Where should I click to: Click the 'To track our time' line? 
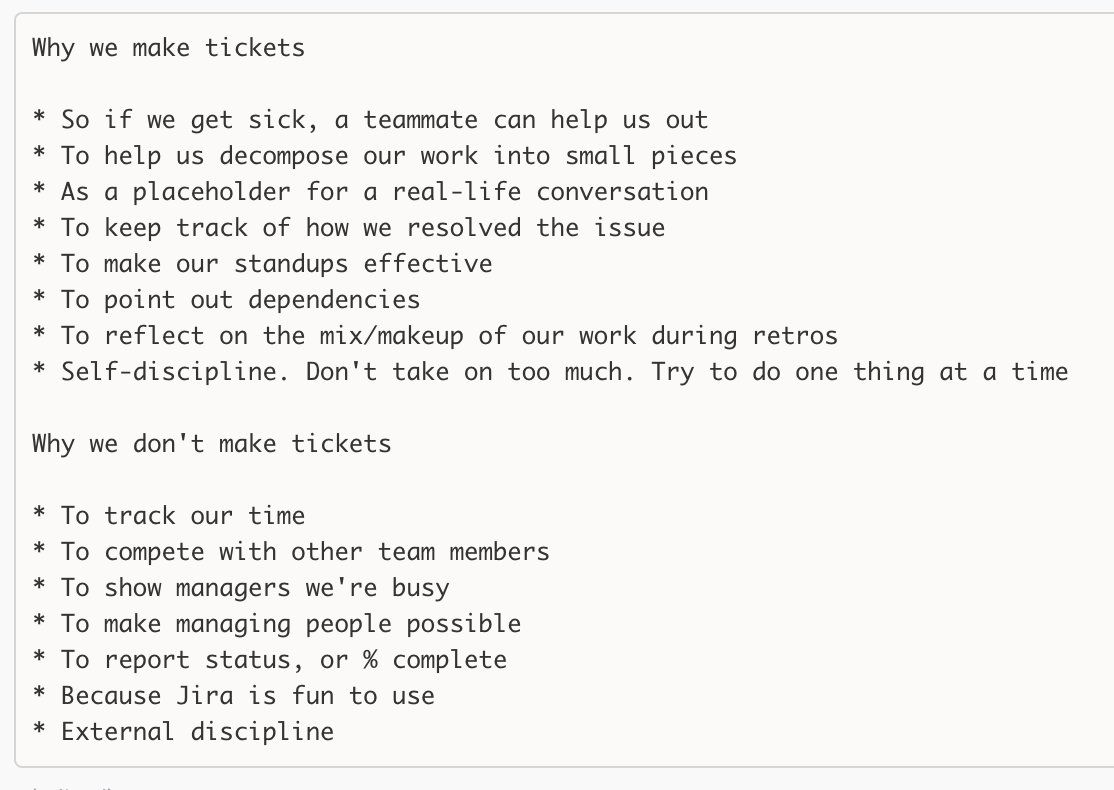[168, 515]
